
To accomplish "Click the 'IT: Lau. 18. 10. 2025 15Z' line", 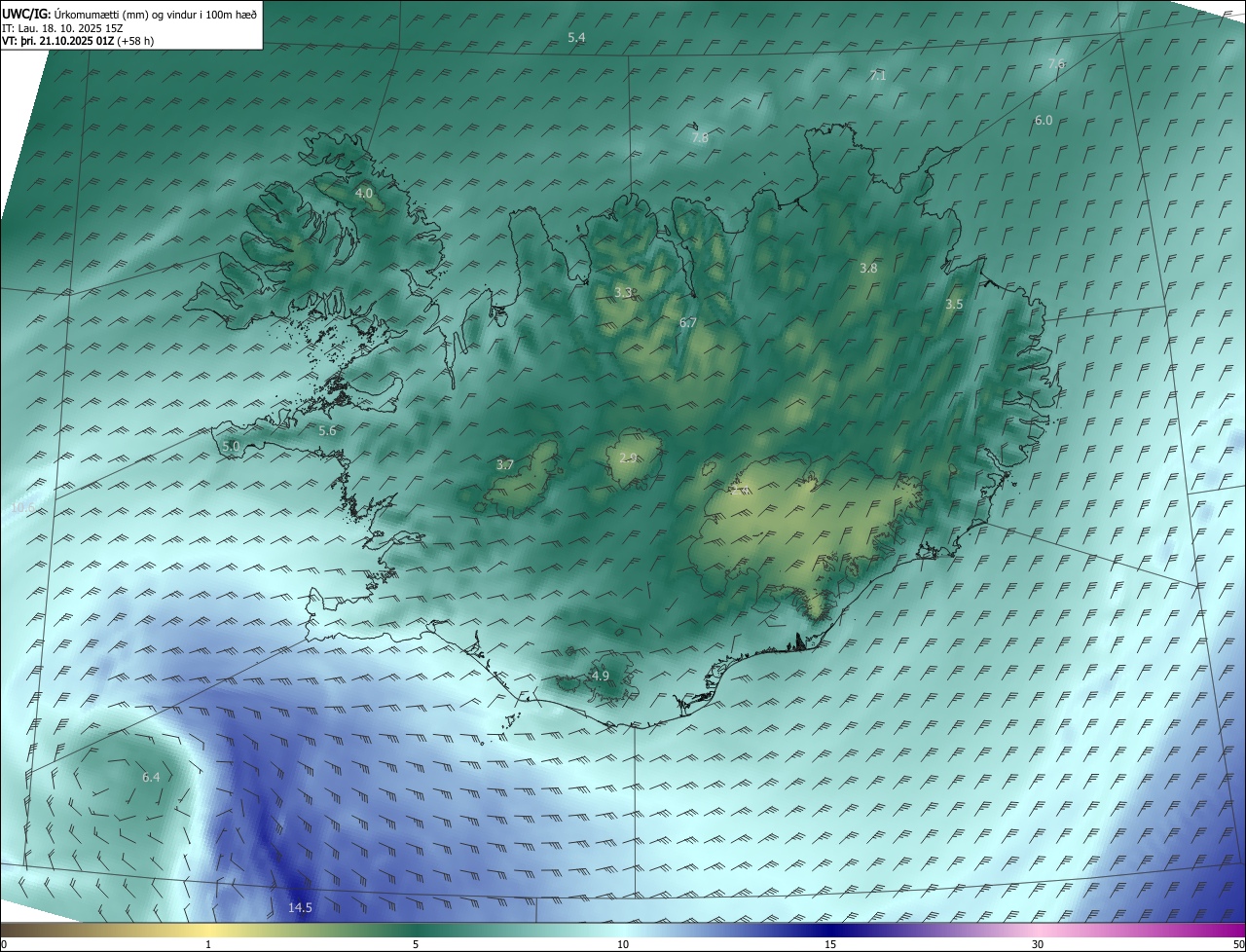I will tap(61, 28).
